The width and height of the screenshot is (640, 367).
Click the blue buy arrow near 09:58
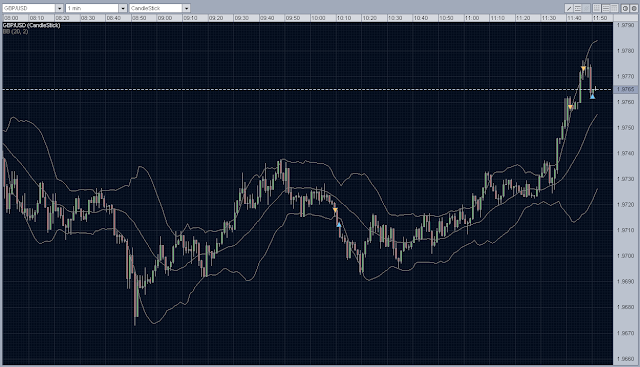point(339,225)
